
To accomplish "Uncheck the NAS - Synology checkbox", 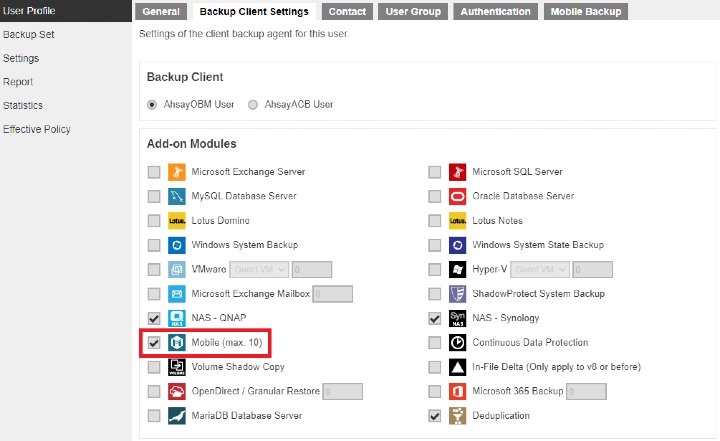I will click(x=434, y=318).
